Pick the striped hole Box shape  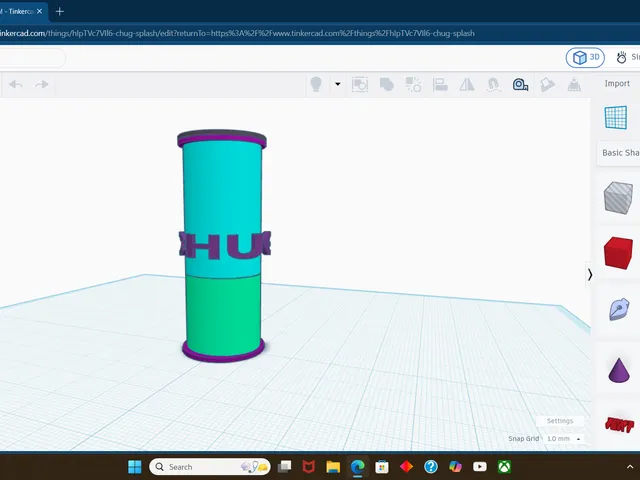pos(618,198)
